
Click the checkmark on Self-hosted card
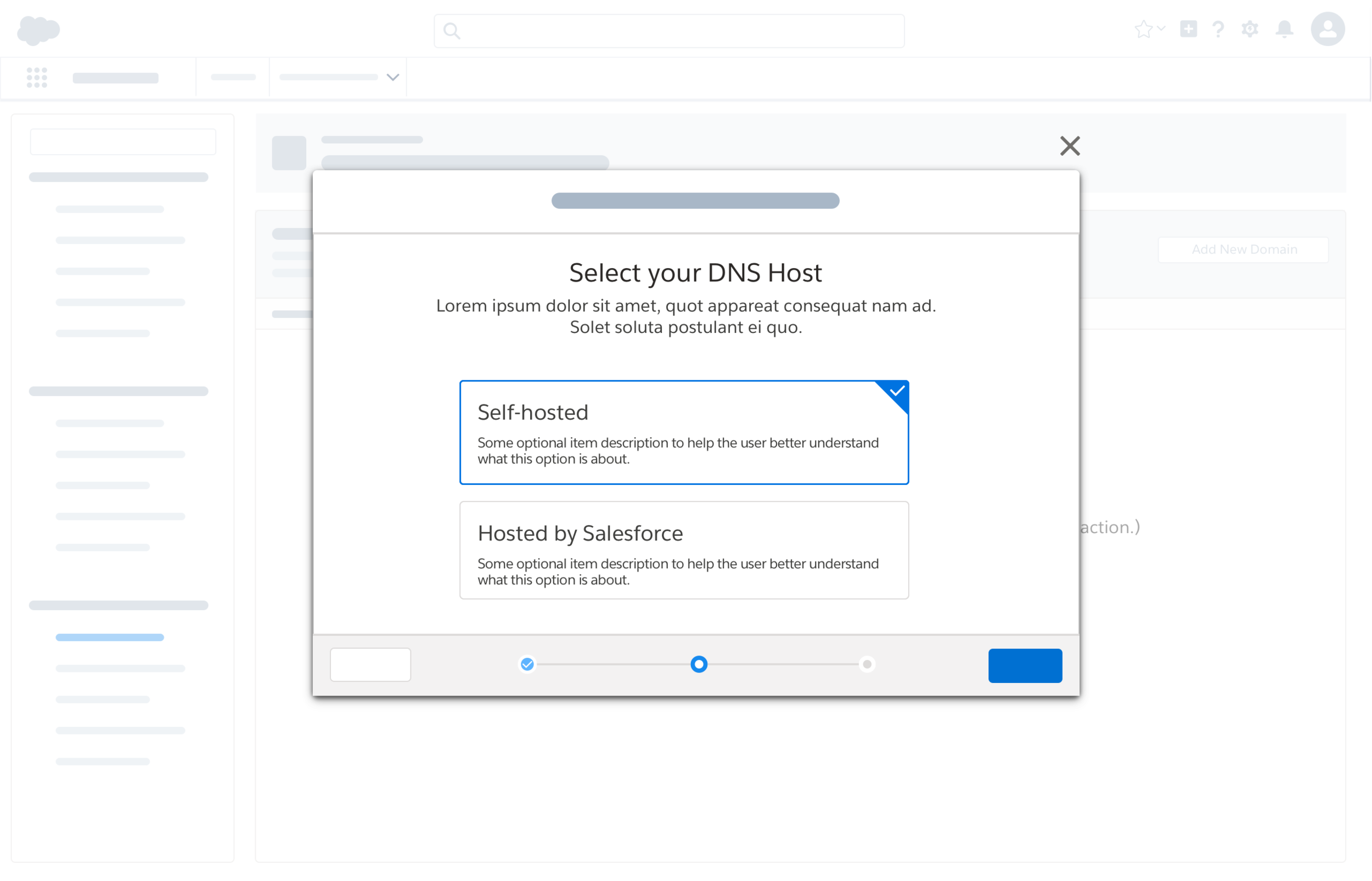897,391
